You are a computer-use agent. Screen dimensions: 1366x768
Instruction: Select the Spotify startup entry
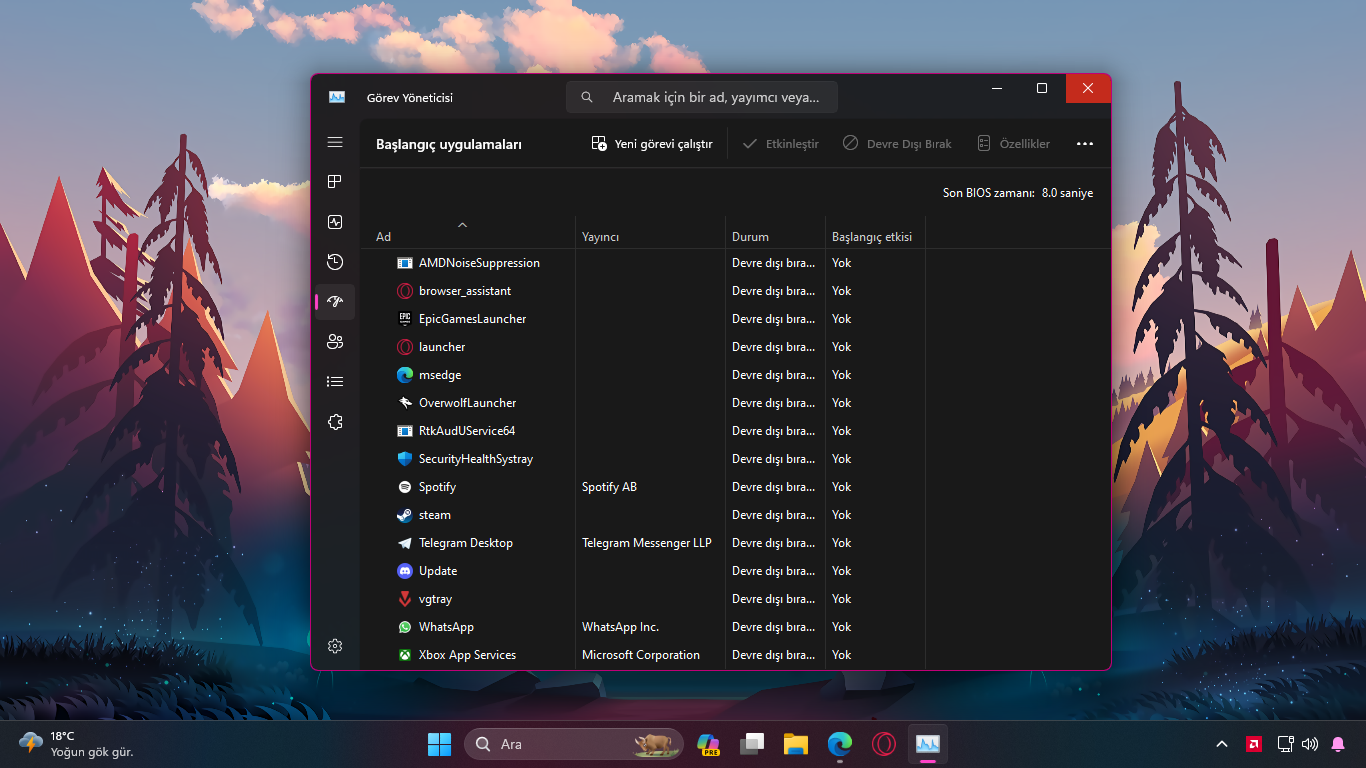(437, 487)
